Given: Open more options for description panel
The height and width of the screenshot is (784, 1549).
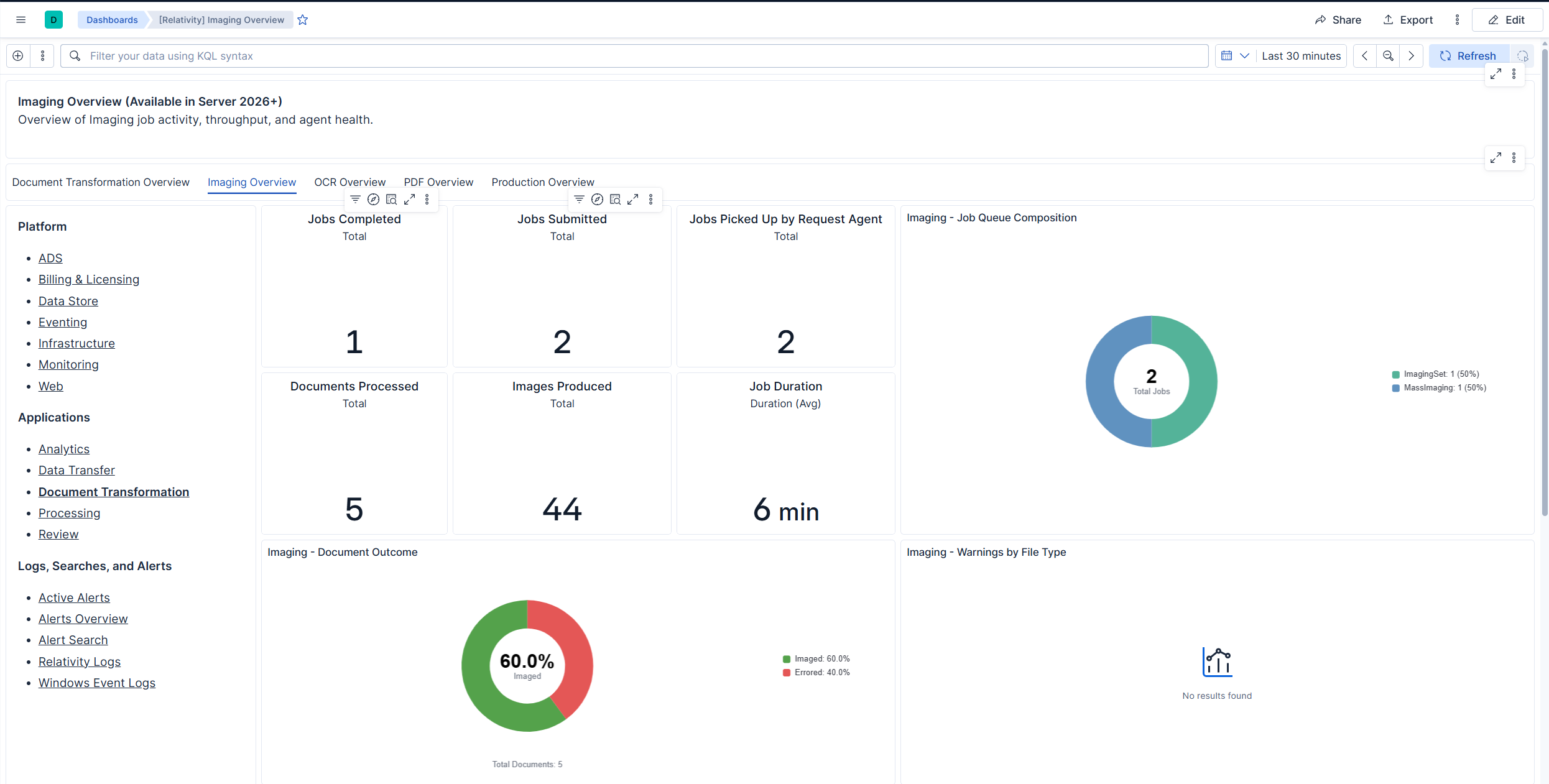Looking at the screenshot, I should click(1514, 74).
